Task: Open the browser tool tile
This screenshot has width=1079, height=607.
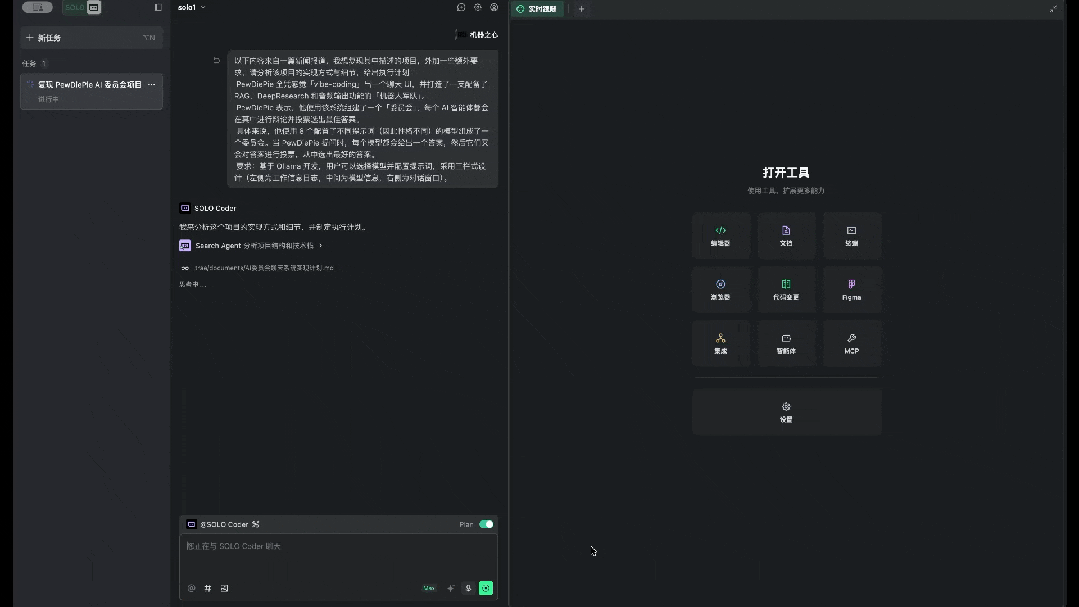Action: 720,290
